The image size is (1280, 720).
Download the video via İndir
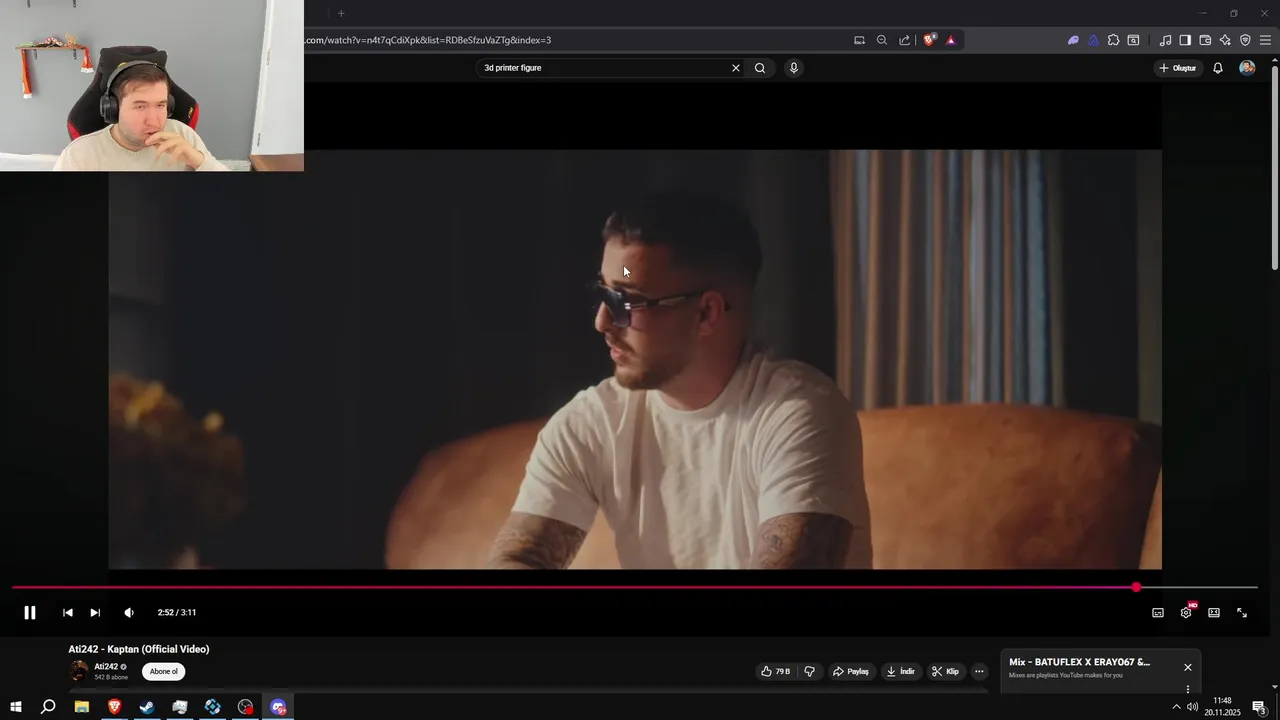click(x=900, y=671)
